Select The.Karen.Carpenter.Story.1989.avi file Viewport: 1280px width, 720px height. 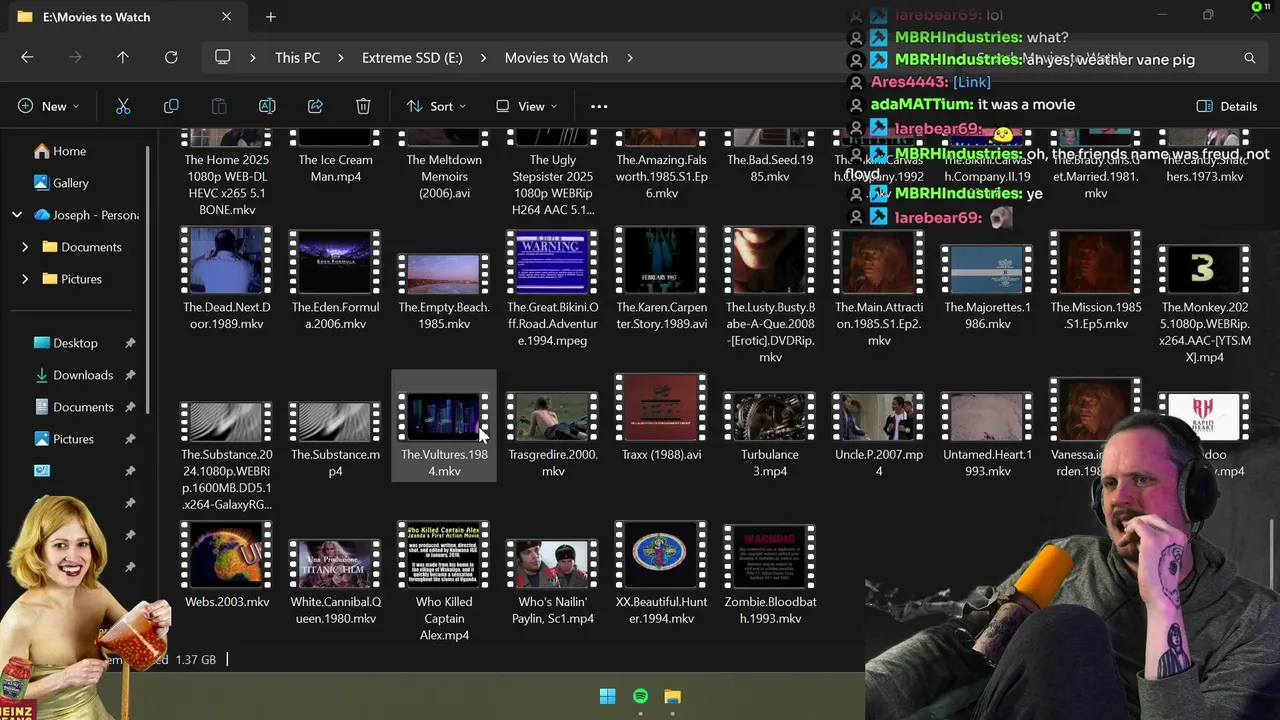coord(662,280)
